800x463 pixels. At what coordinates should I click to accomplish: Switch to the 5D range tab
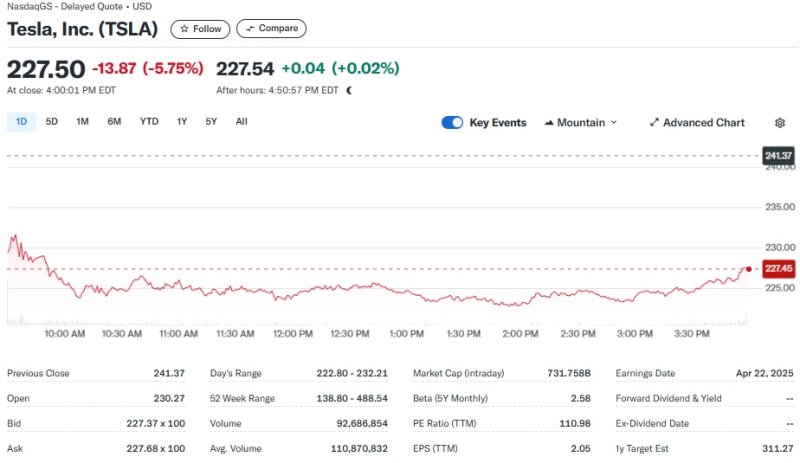[x=52, y=122]
